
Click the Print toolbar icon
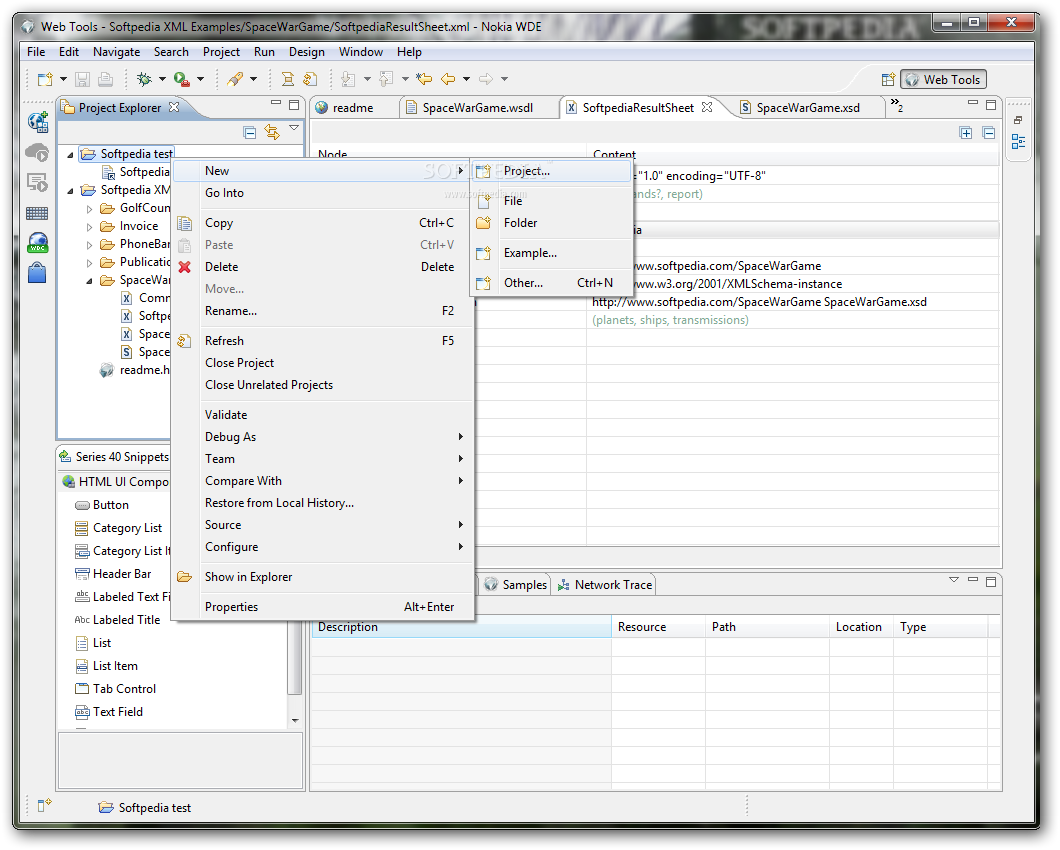coord(105,79)
